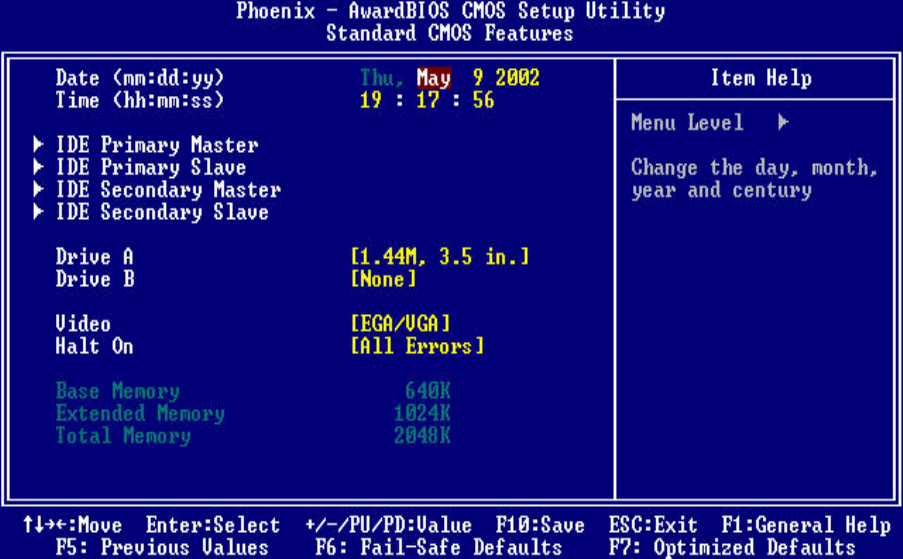Change the Halt On value All Errors

(x=418, y=347)
